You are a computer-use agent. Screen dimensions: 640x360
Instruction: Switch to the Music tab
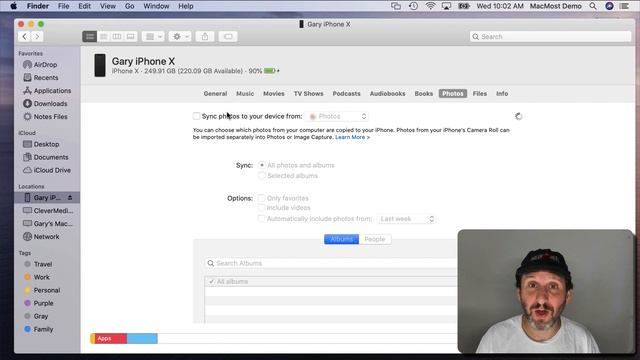pyautogui.click(x=245, y=93)
